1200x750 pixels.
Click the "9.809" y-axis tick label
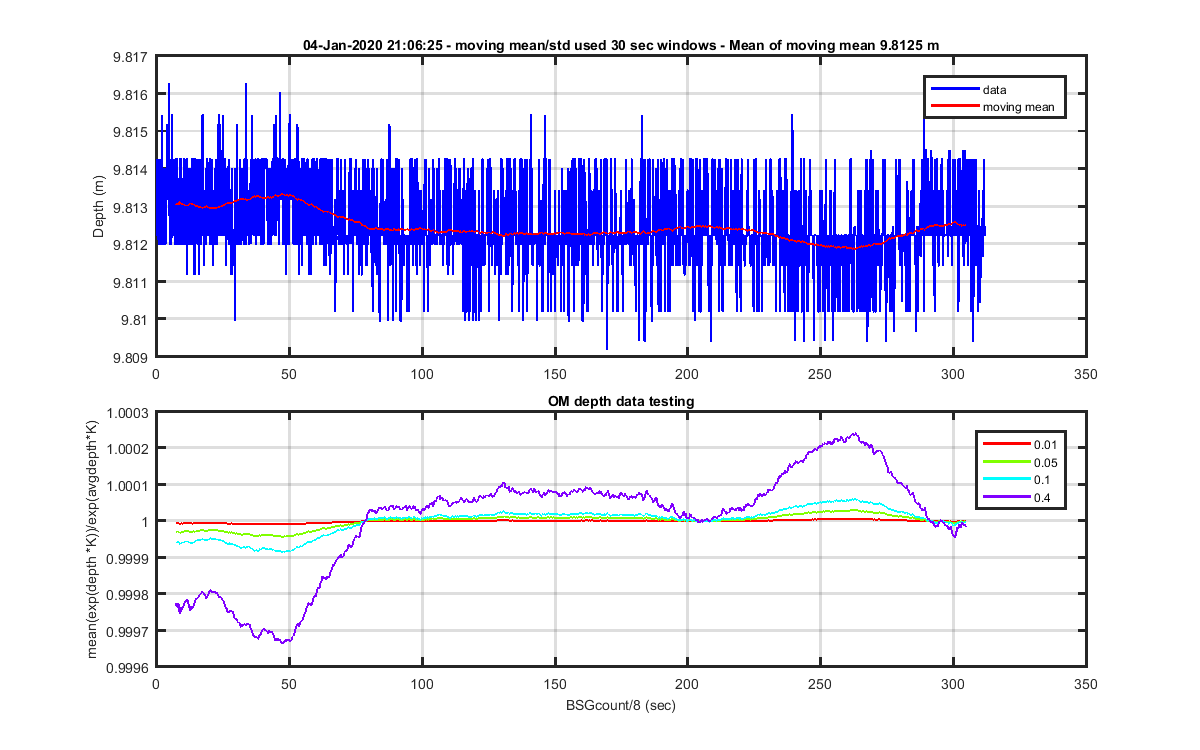[x=131, y=357]
